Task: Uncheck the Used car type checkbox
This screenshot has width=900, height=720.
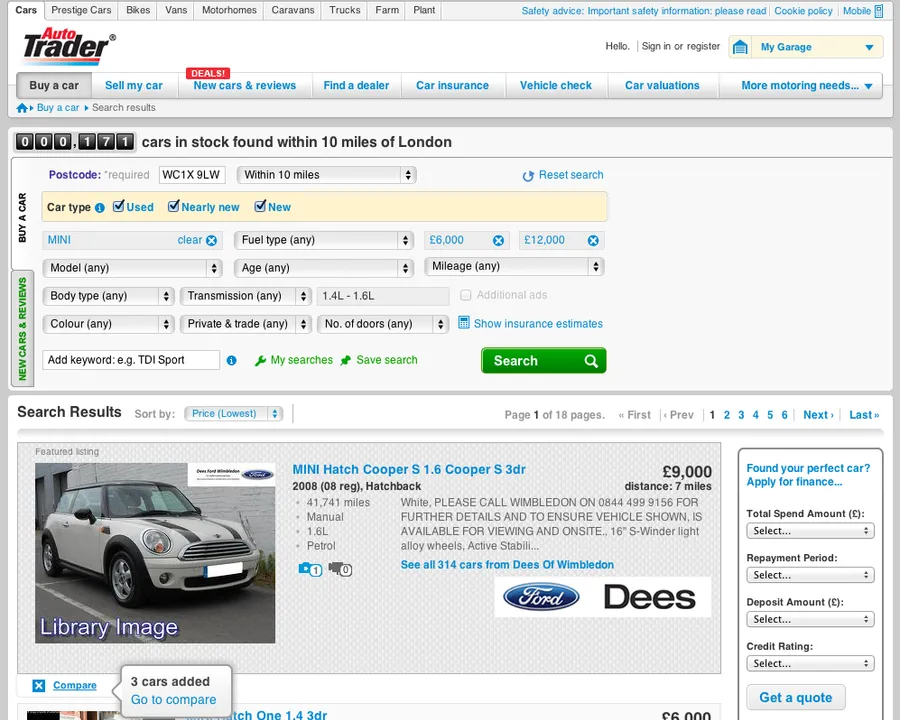Action: click(x=119, y=207)
